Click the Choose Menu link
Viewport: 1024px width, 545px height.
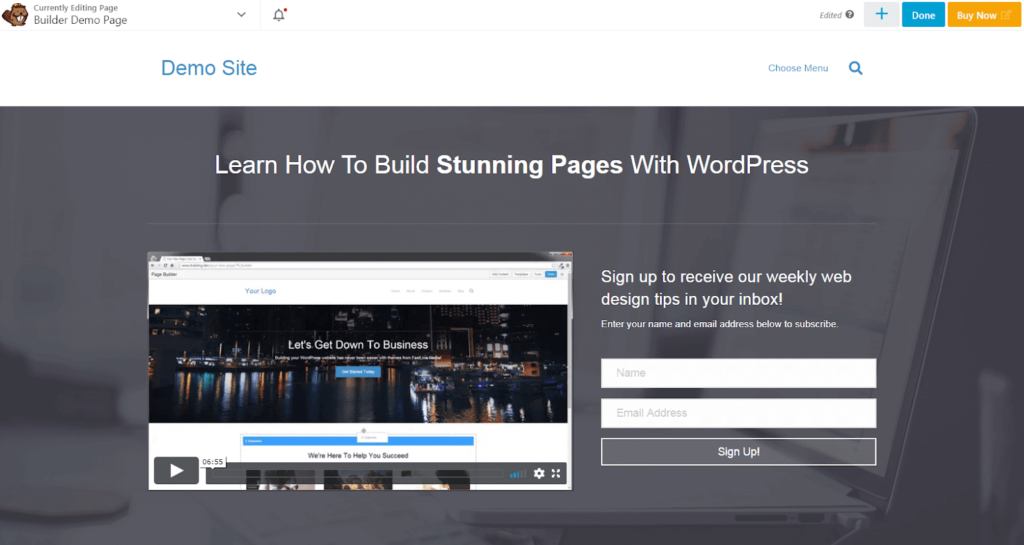coord(798,68)
